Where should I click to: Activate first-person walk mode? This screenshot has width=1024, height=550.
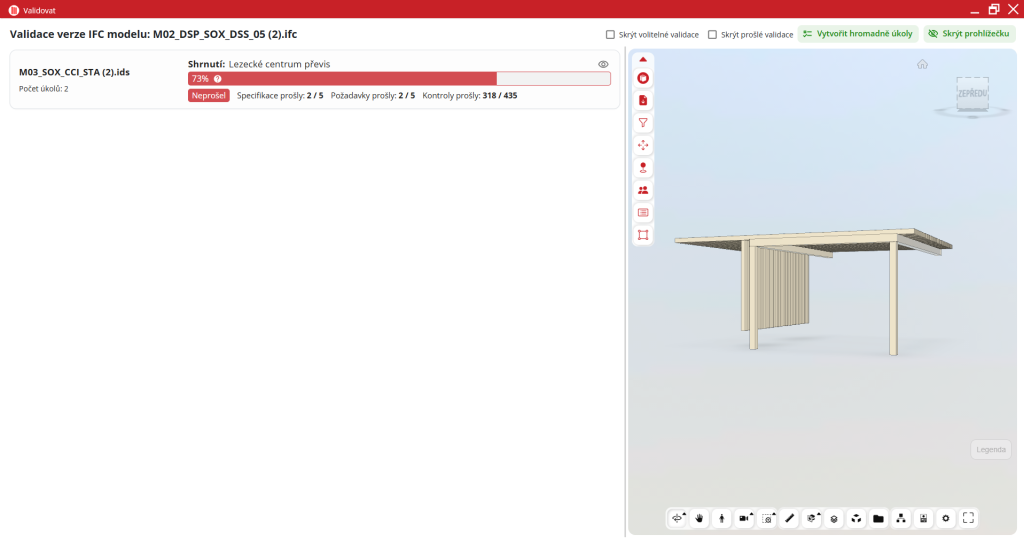[721, 518]
